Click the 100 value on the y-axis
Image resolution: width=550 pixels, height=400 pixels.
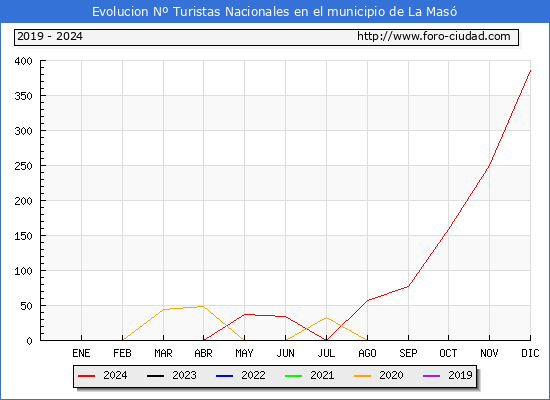23,271
